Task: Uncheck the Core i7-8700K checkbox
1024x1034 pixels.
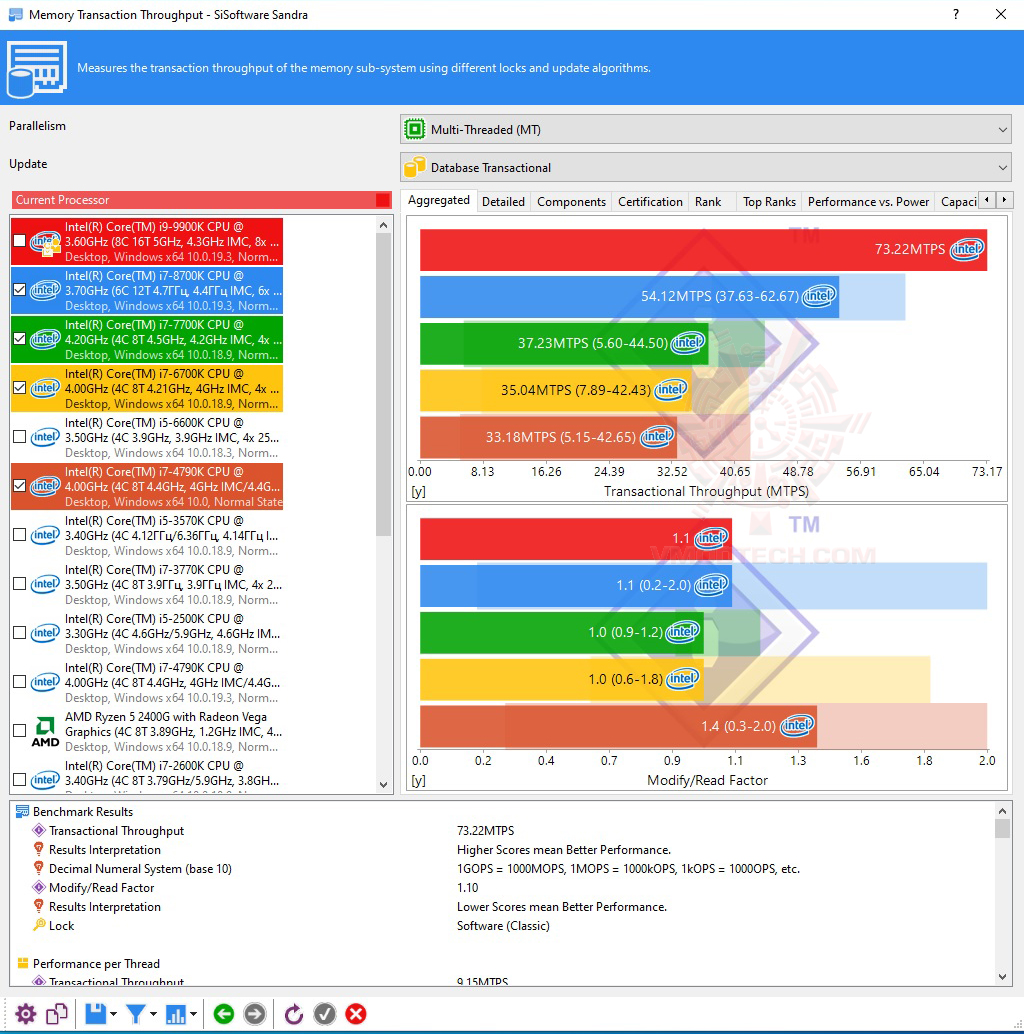Action: (x=20, y=289)
